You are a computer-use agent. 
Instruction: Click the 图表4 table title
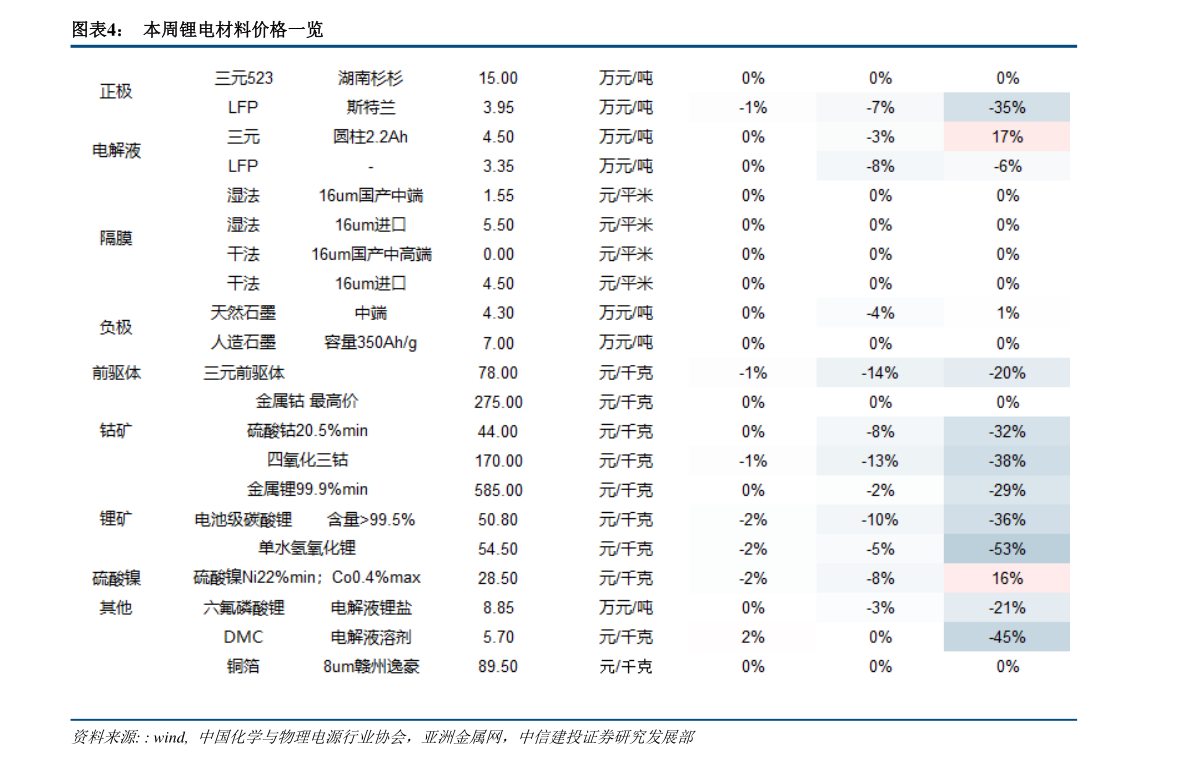[x=197, y=30]
